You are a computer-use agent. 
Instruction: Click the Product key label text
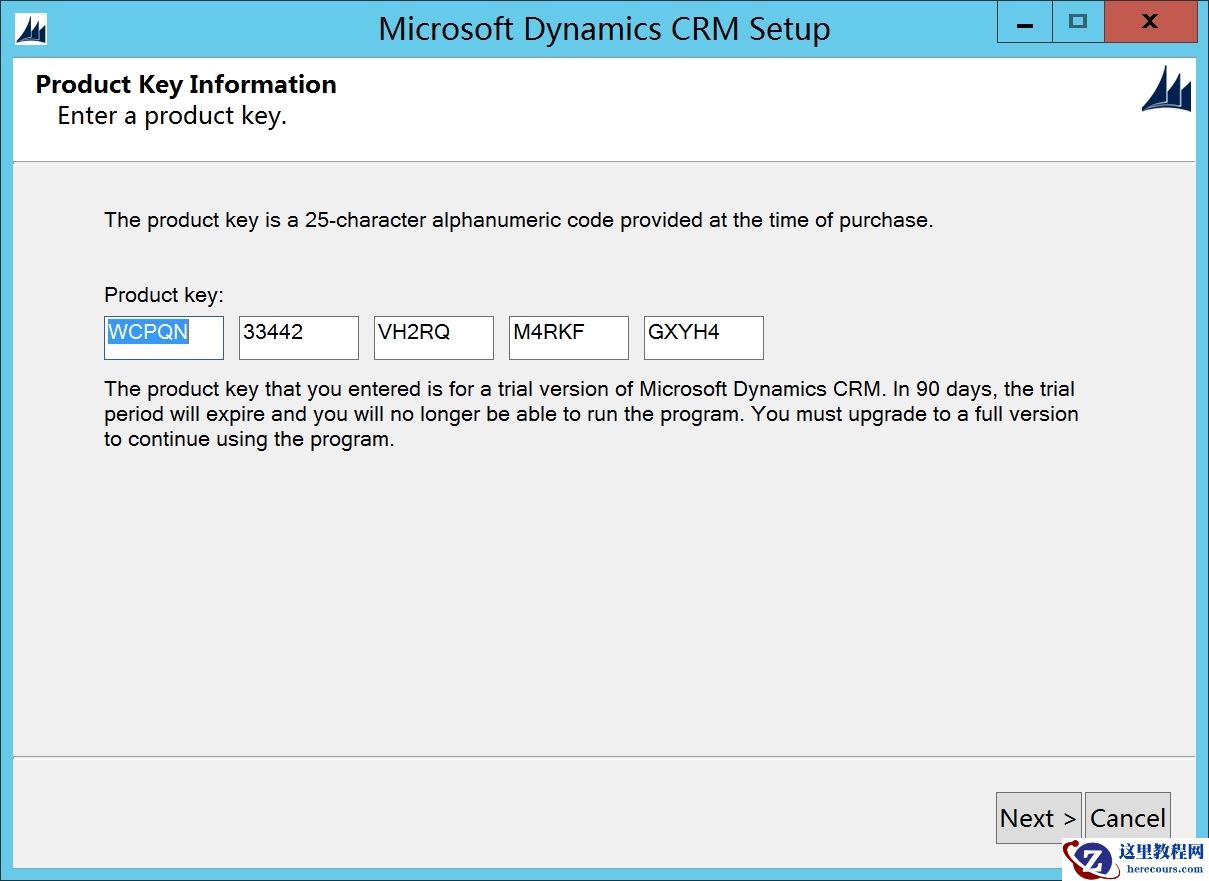click(163, 294)
